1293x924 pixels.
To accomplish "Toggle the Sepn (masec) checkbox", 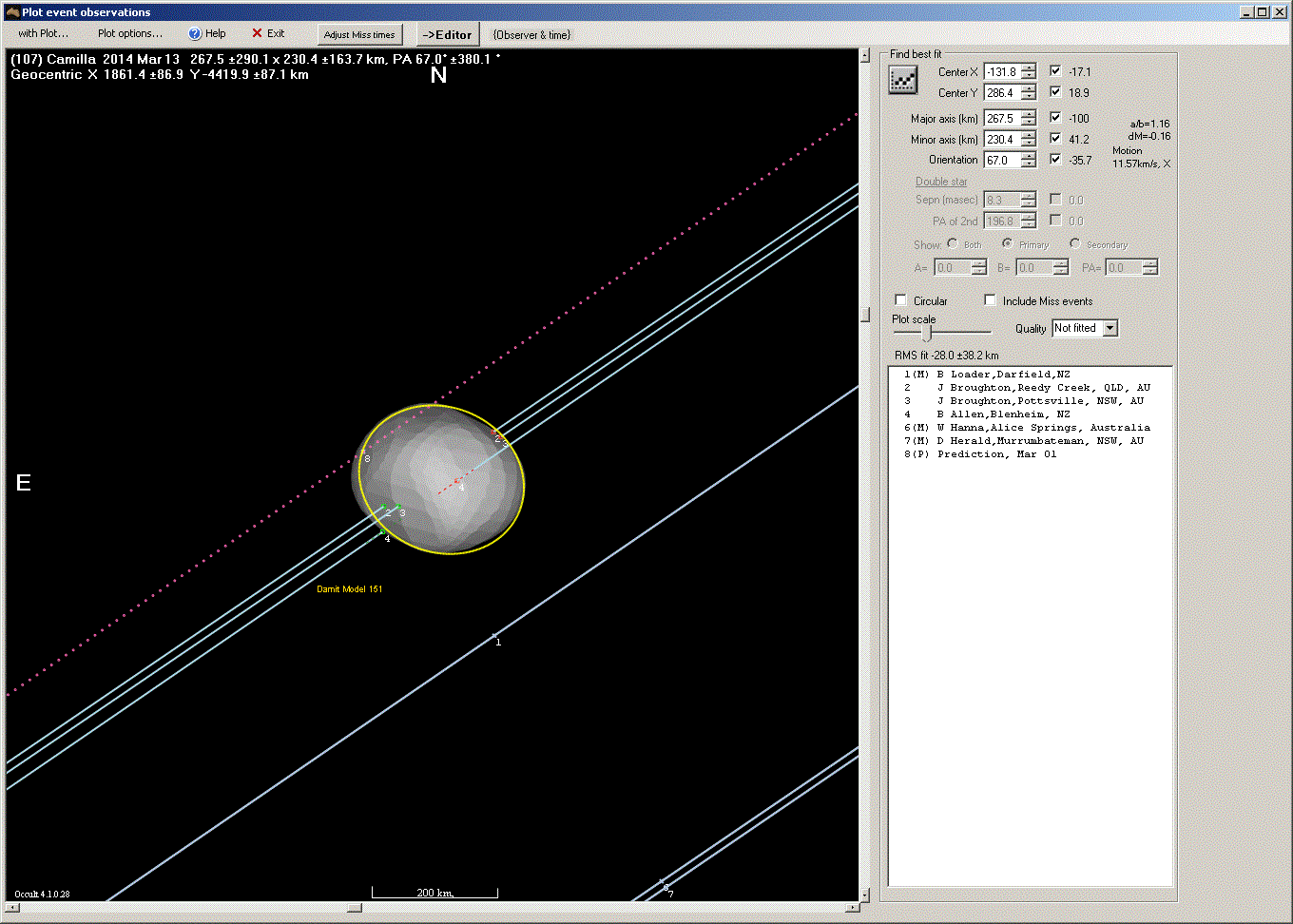I will (1055, 199).
